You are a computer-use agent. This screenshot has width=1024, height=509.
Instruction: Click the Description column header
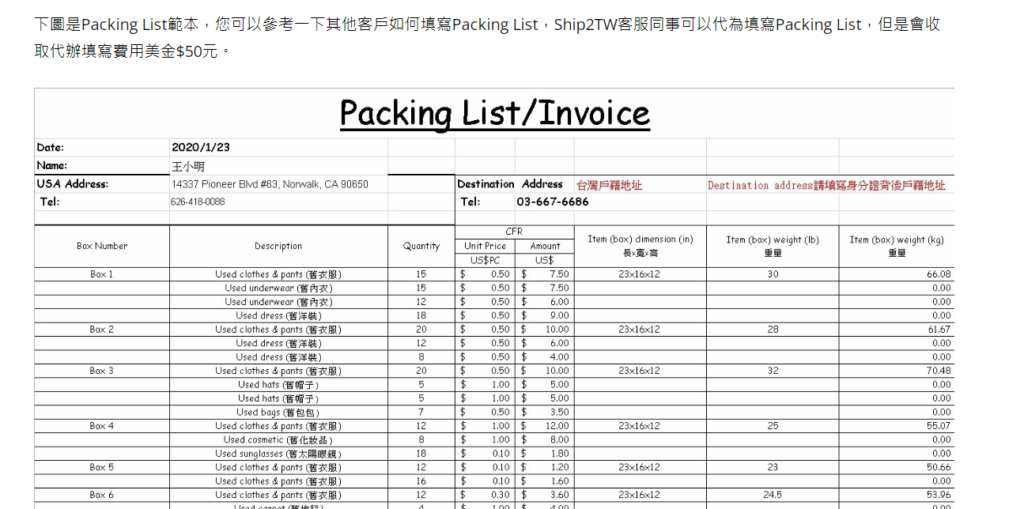278,246
